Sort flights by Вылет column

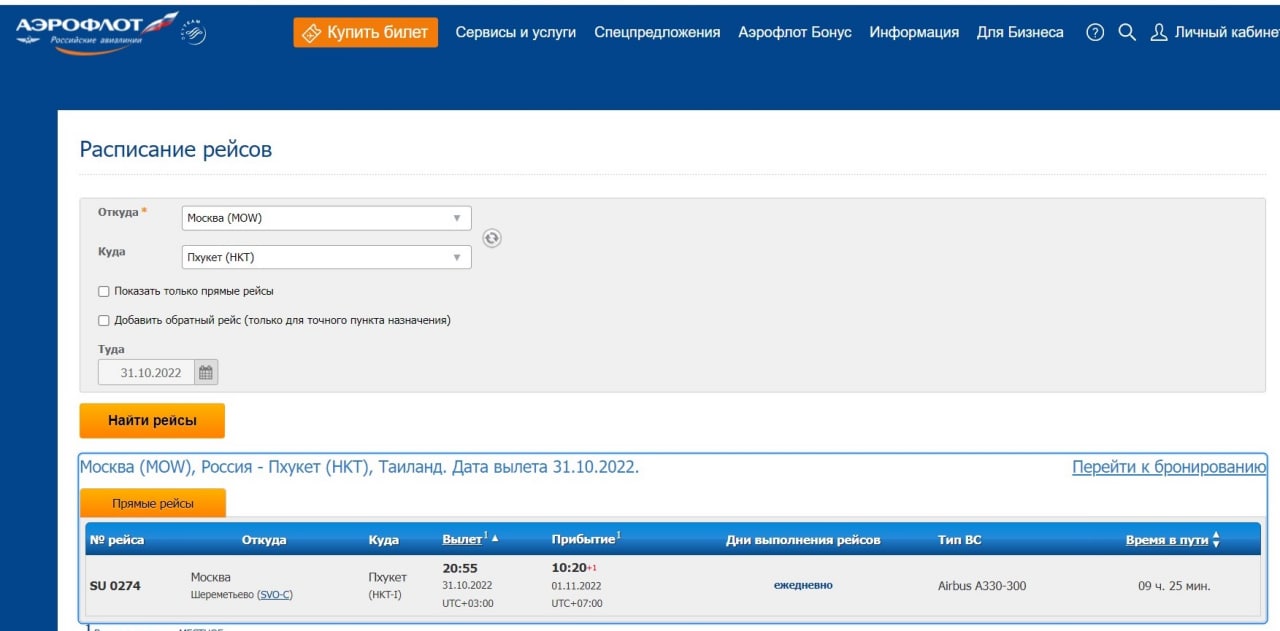pos(463,540)
